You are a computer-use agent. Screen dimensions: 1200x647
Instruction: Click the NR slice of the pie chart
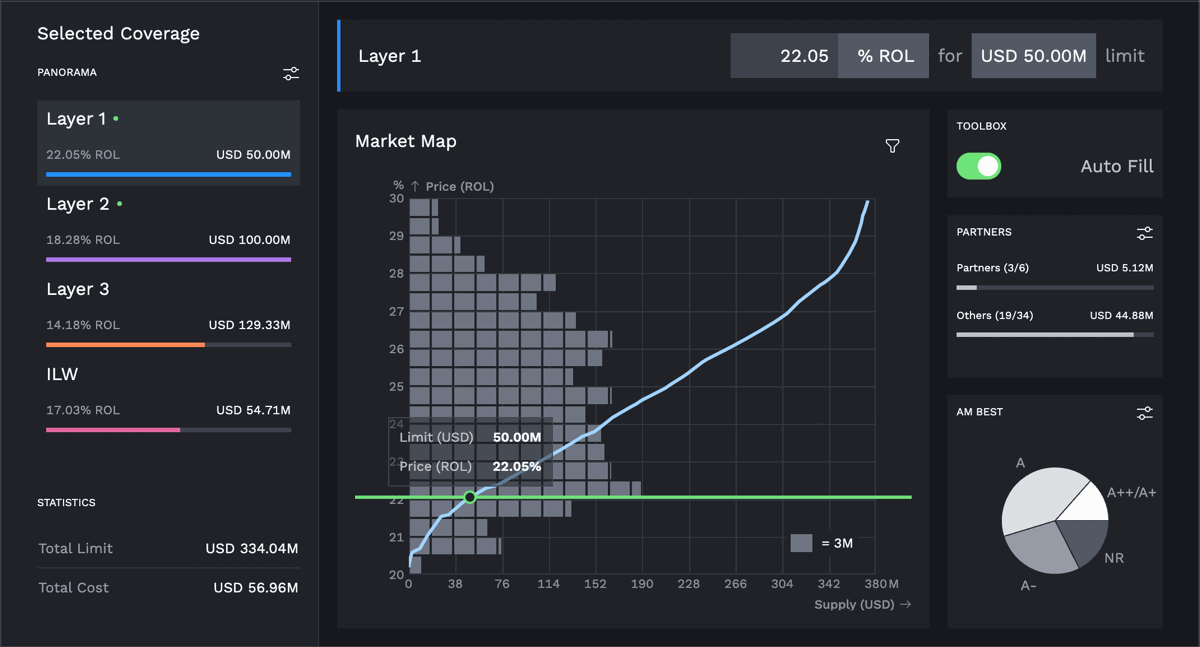pyautogui.click(x=1085, y=540)
